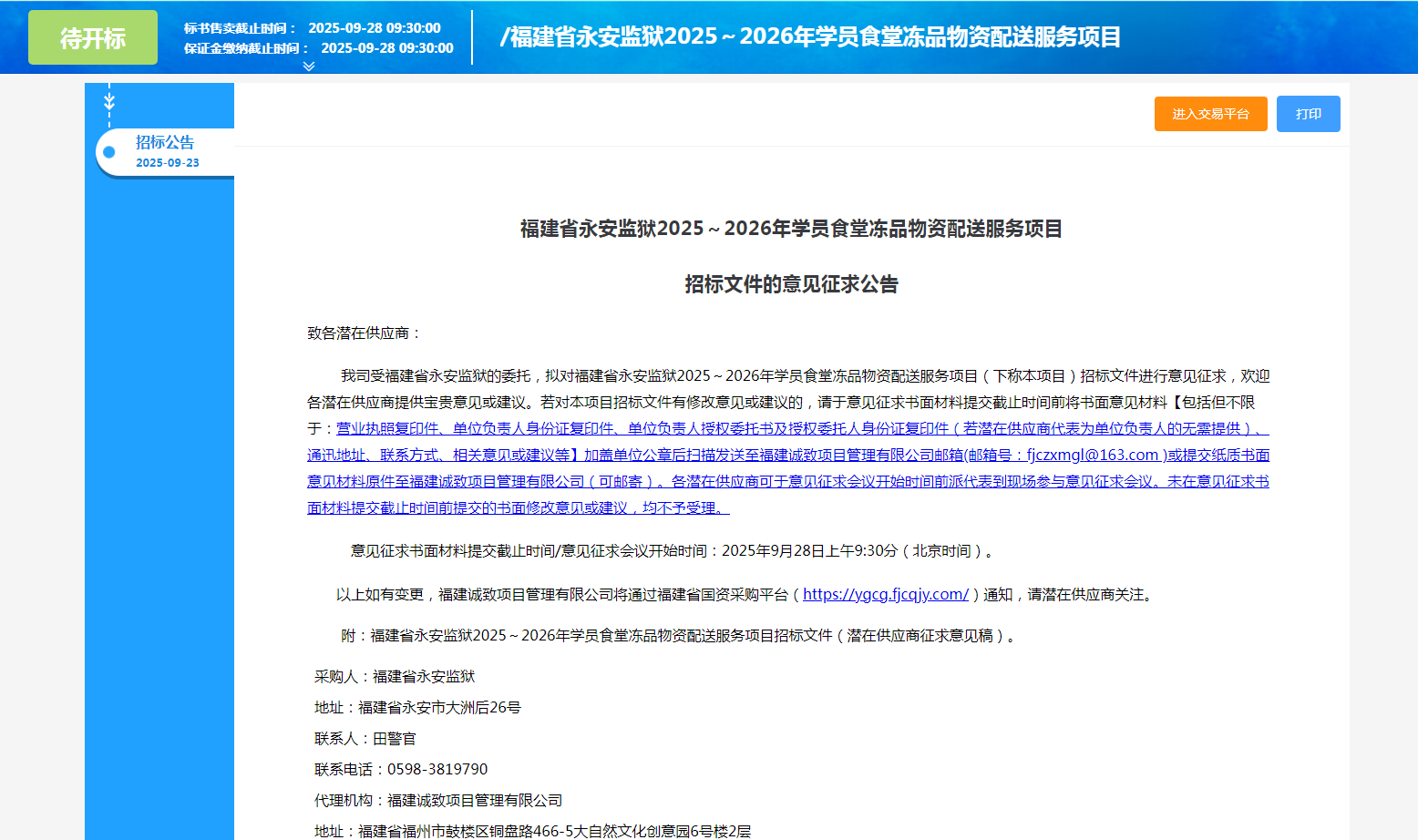This screenshot has width=1418, height=840.
Task: Click the 待开标 status button
Action: [93, 37]
